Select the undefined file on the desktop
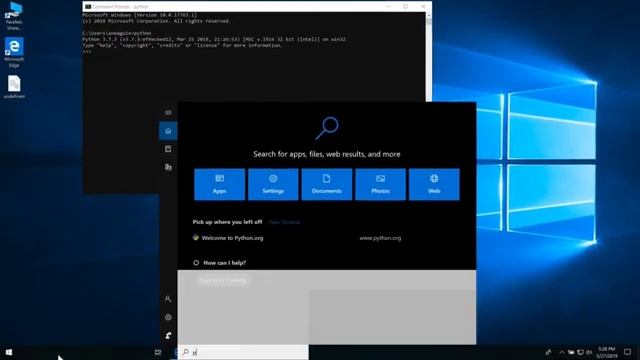640x360 pixels. pyautogui.click(x=14, y=87)
